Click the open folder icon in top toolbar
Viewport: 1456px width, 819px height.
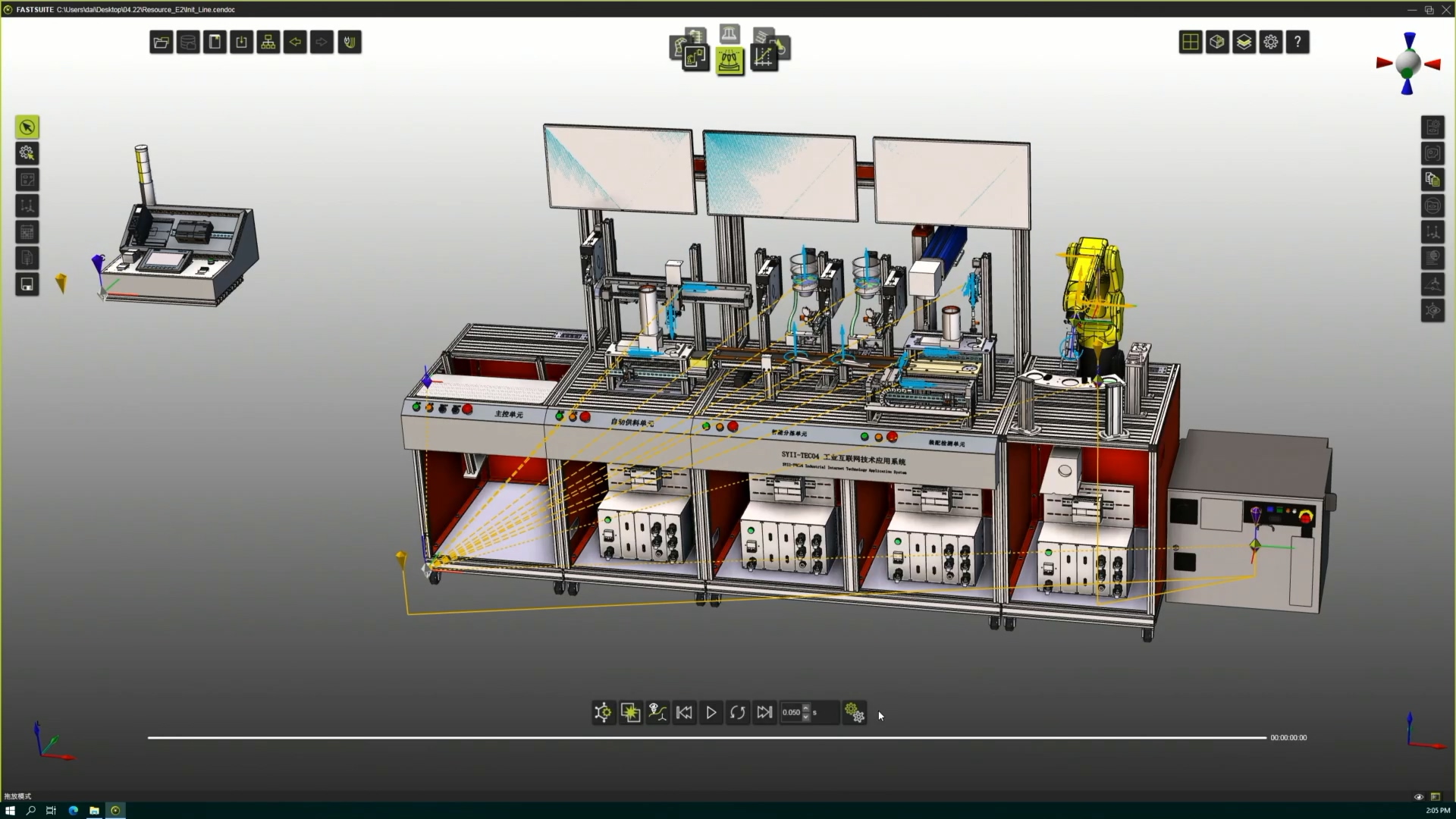(x=161, y=42)
